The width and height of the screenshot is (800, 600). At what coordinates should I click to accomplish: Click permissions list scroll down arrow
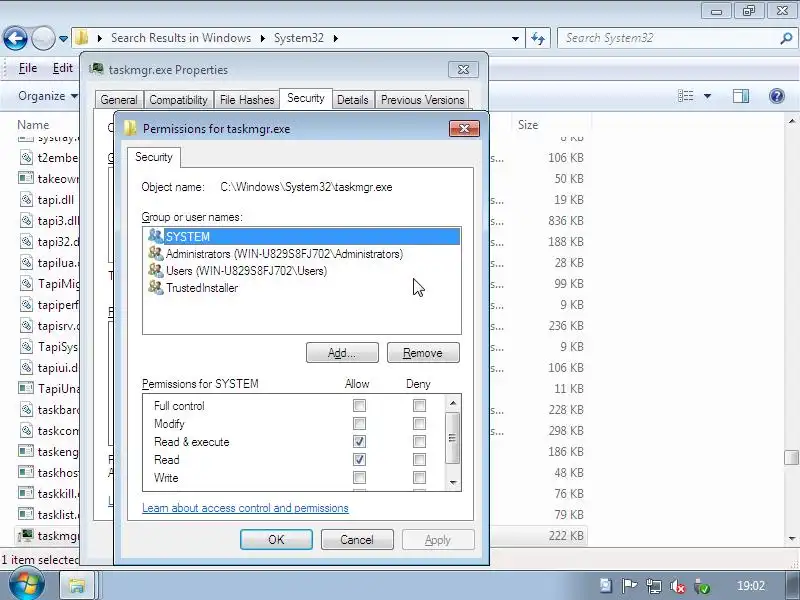pyautogui.click(x=453, y=483)
